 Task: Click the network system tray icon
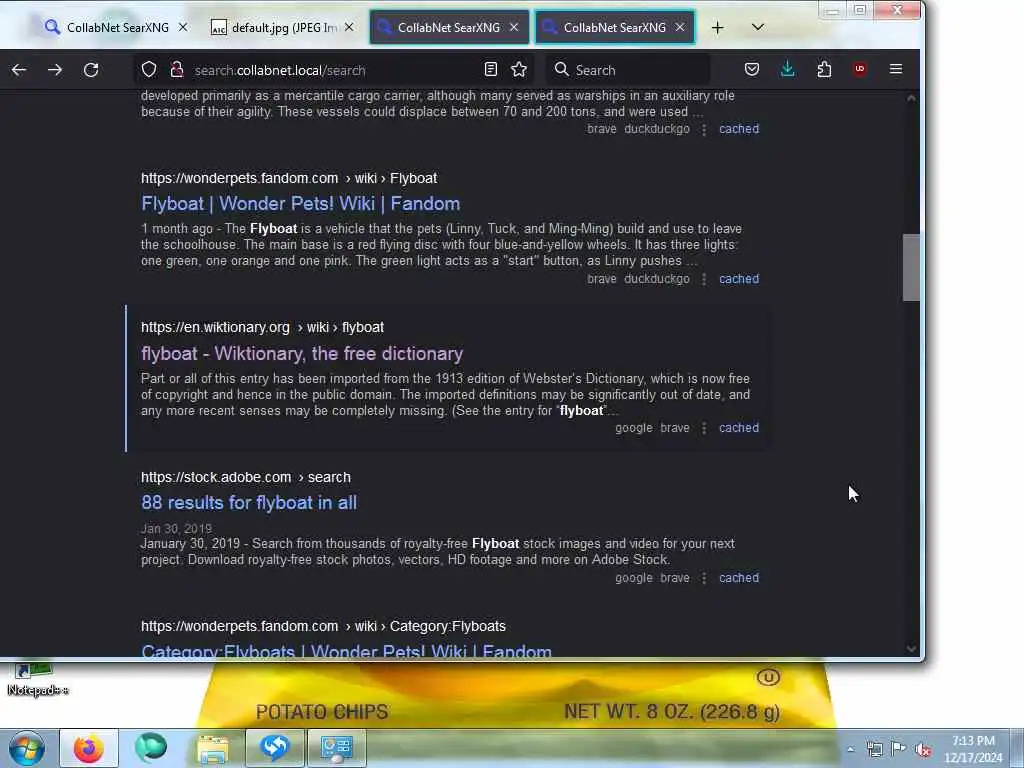[x=874, y=749]
